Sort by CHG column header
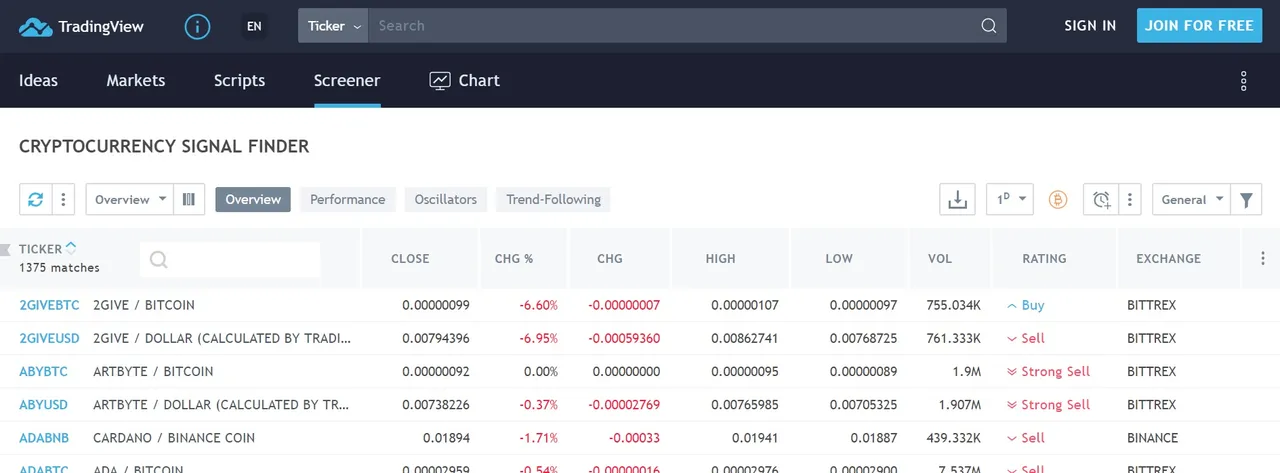The image size is (1280, 473). (x=609, y=258)
